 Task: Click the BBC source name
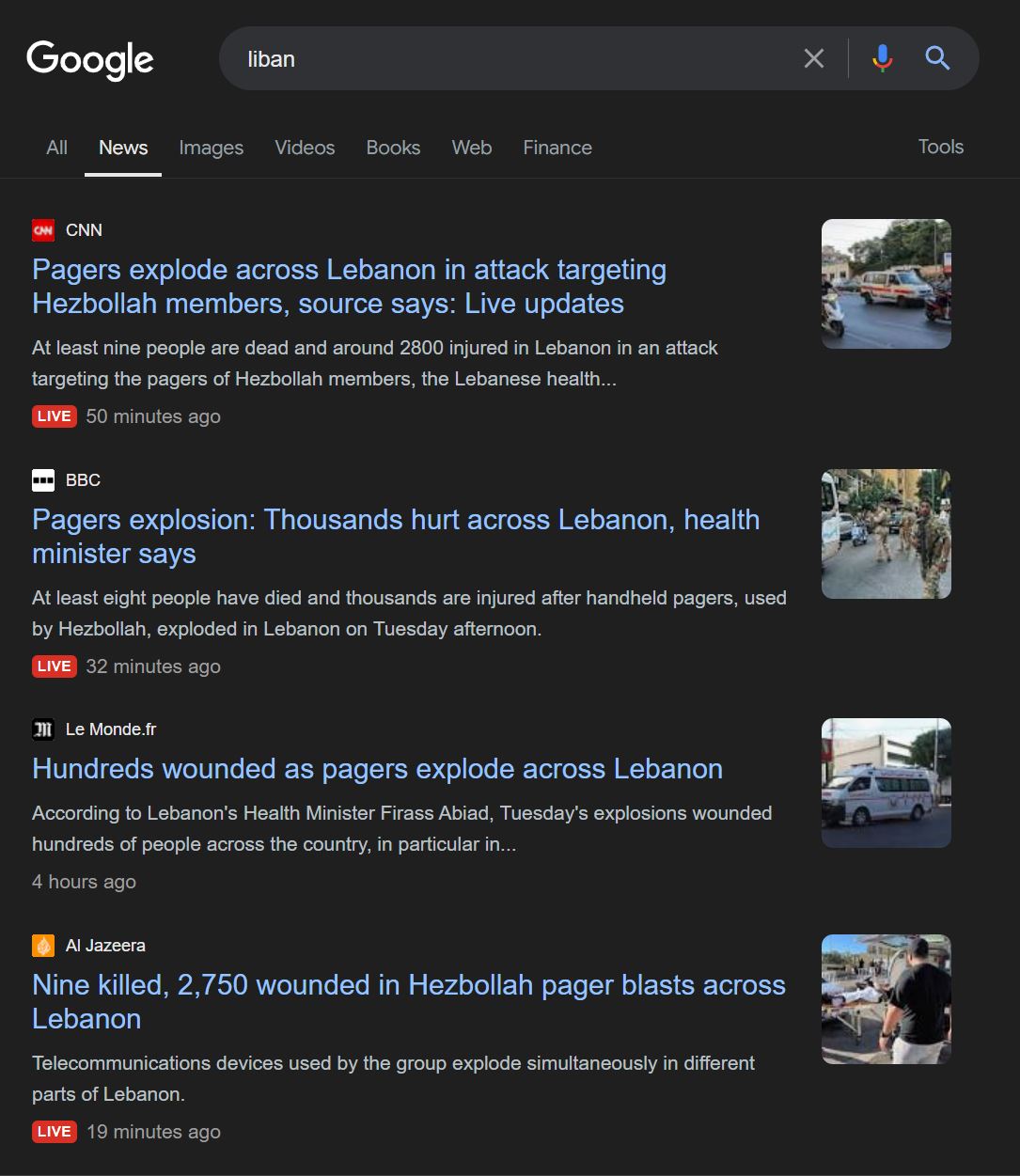tap(83, 480)
